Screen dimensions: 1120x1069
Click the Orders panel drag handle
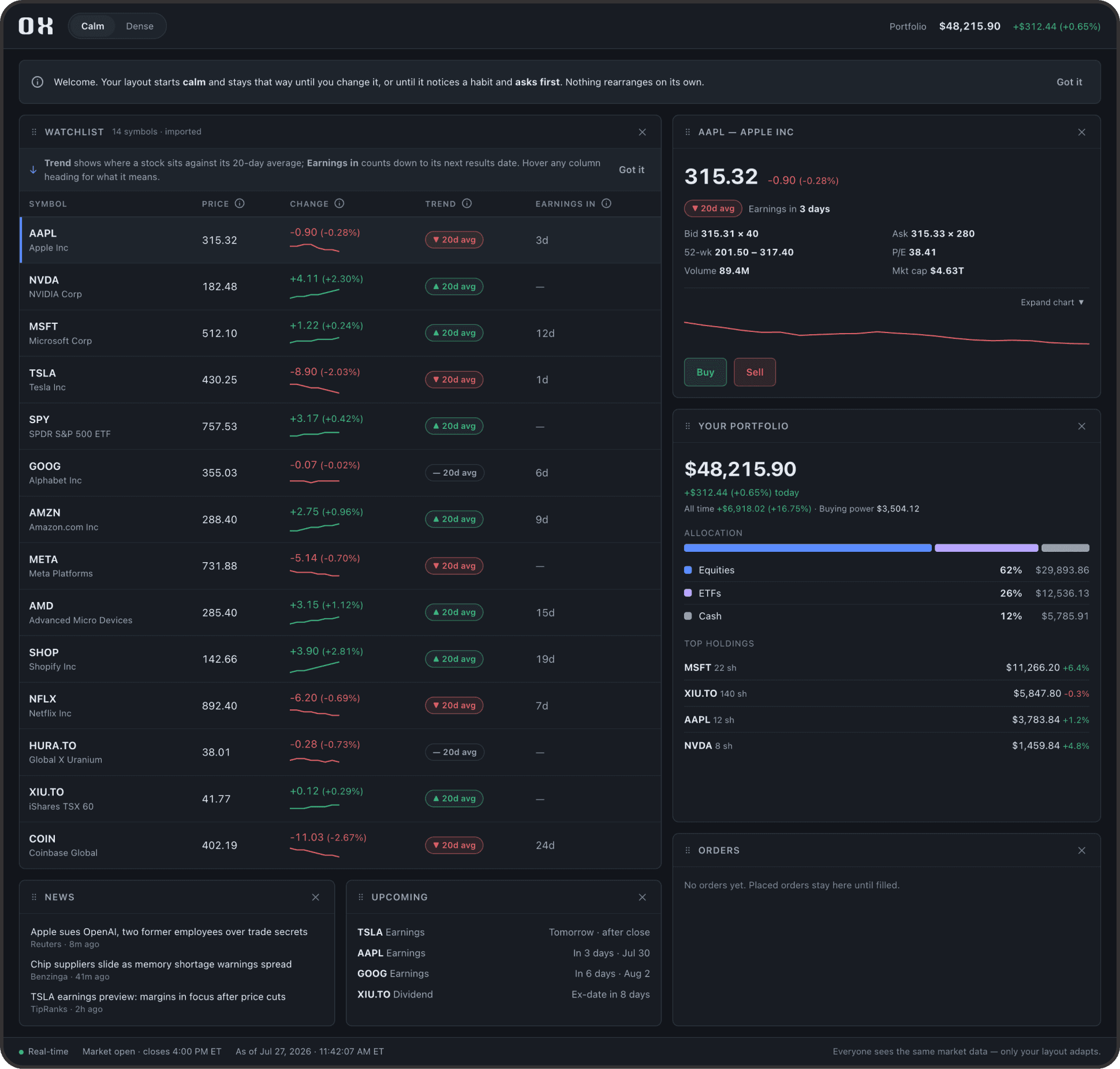click(x=688, y=850)
